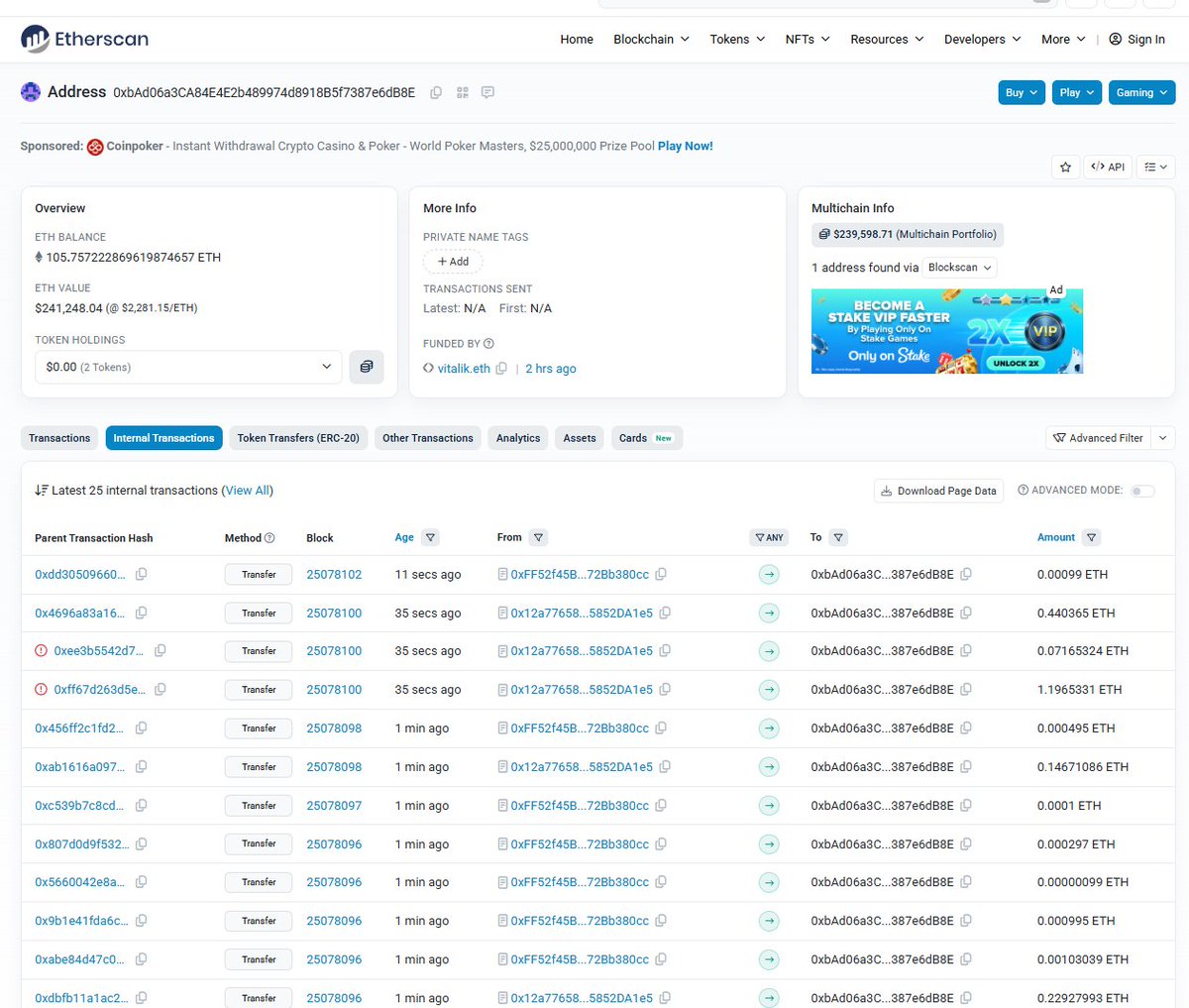The height and width of the screenshot is (1008, 1189).
Task: Click the Etherscan logo
Action: pos(84,39)
